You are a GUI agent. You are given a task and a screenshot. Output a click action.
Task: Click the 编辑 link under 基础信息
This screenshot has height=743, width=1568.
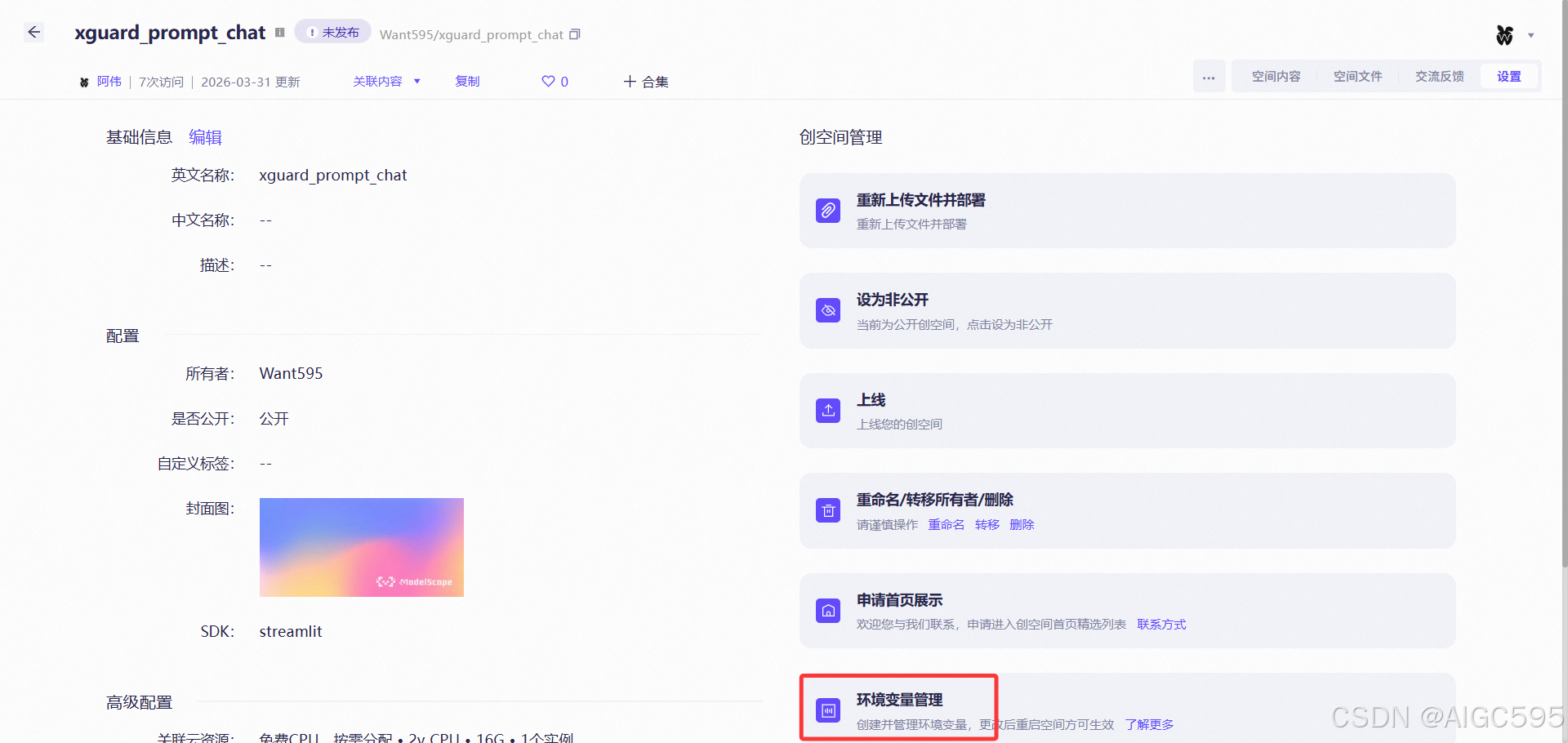(205, 136)
